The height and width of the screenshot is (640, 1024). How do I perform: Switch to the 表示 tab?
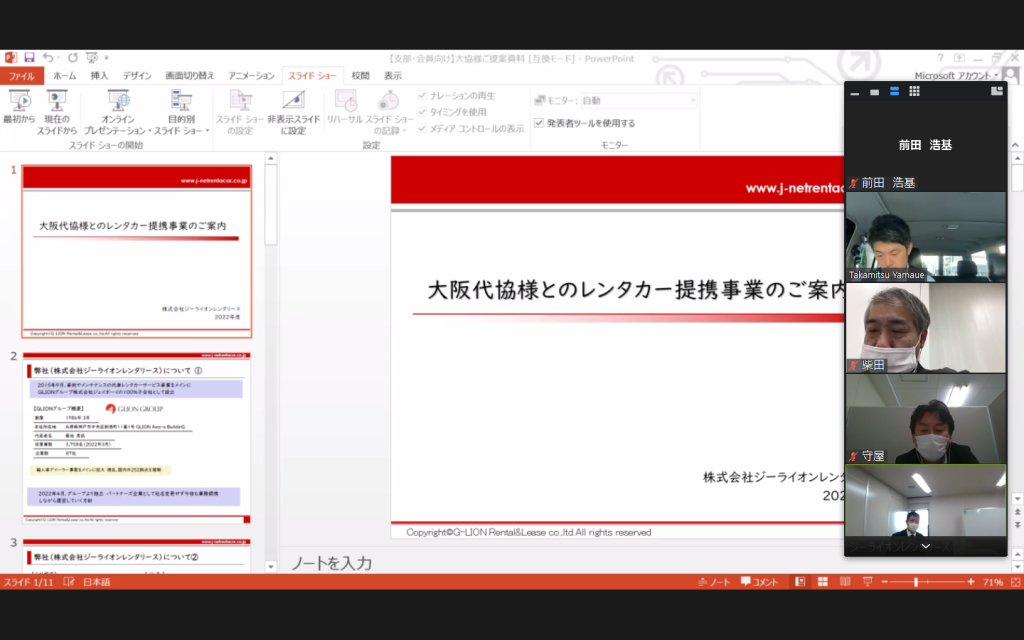point(392,76)
